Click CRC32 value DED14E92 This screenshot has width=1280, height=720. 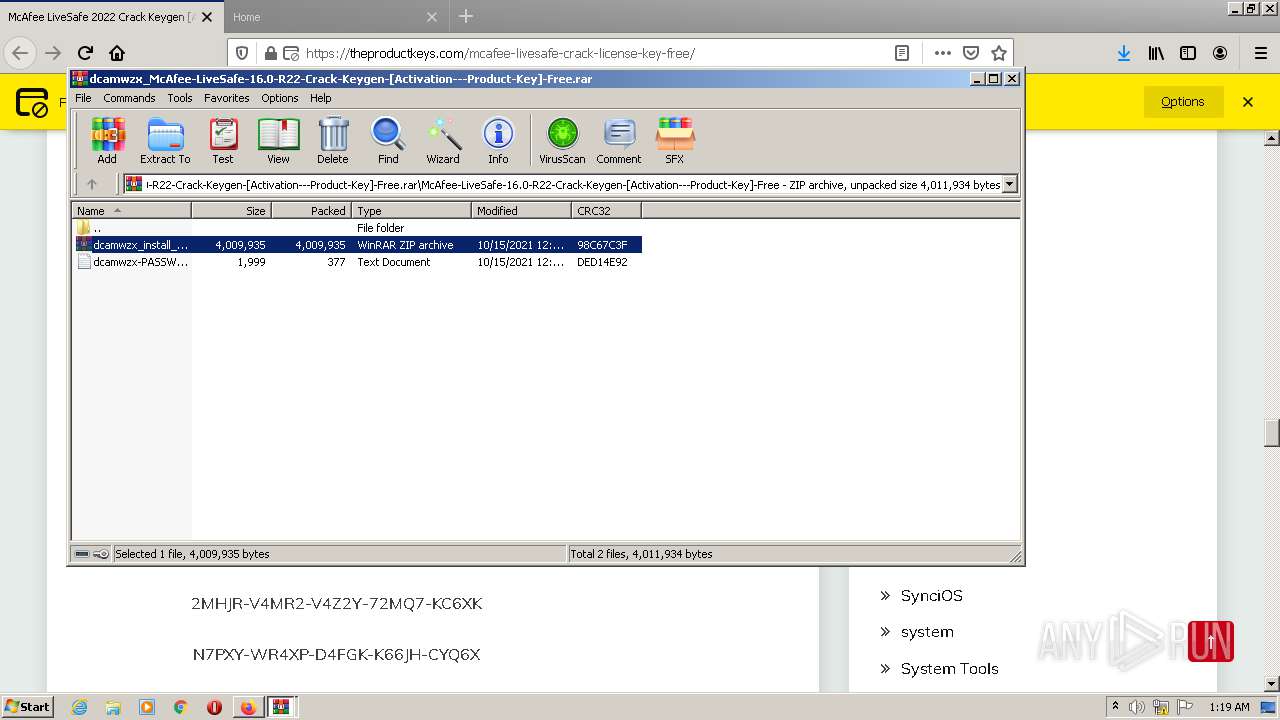click(602, 262)
